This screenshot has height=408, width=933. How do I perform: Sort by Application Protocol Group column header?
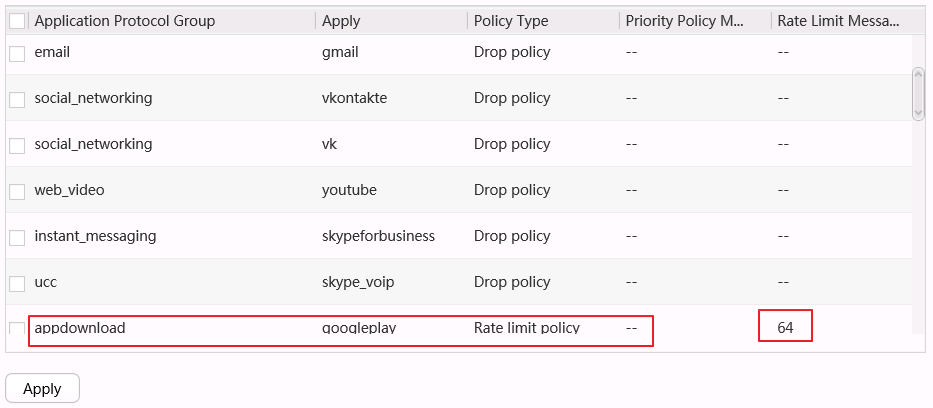tap(125, 21)
